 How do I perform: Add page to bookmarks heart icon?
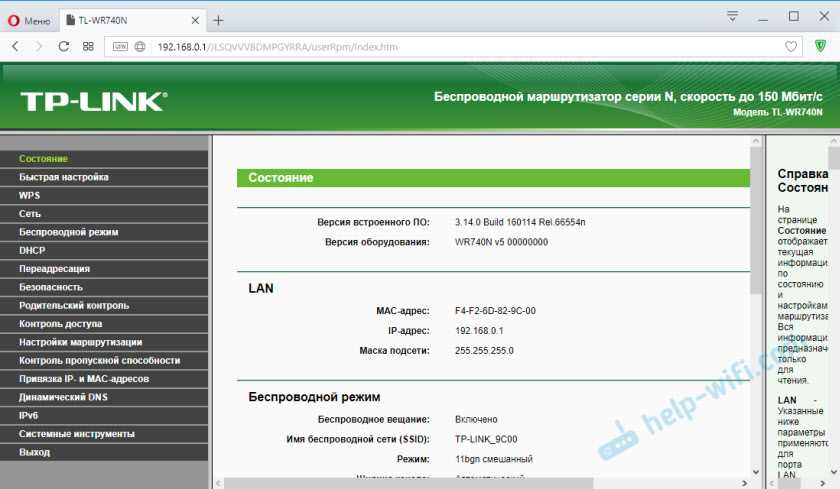click(x=791, y=47)
